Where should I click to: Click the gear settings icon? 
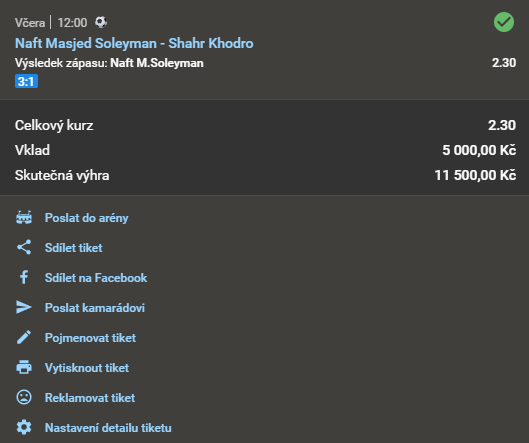24,427
